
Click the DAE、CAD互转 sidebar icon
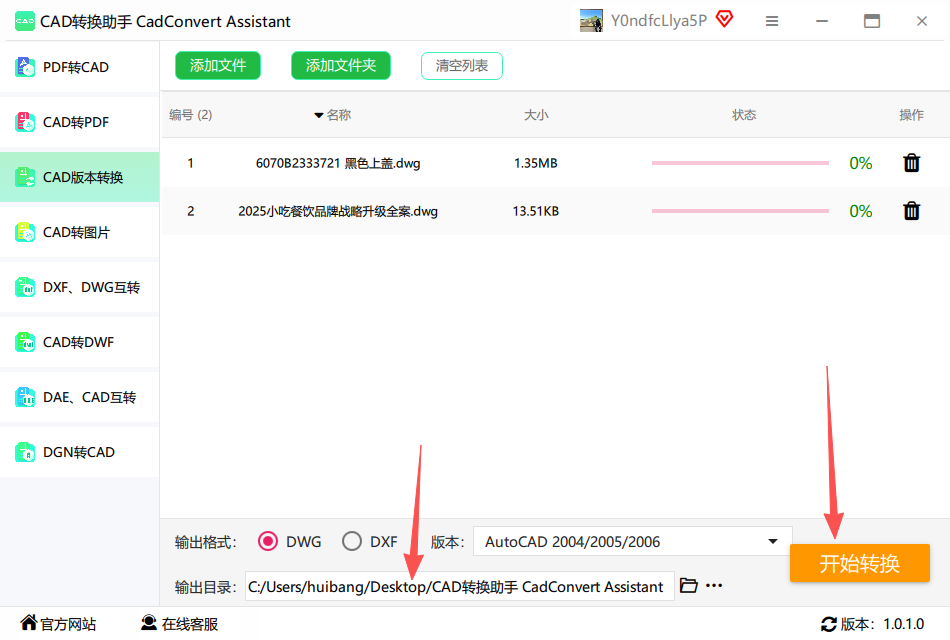pyautogui.click(x=25, y=398)
